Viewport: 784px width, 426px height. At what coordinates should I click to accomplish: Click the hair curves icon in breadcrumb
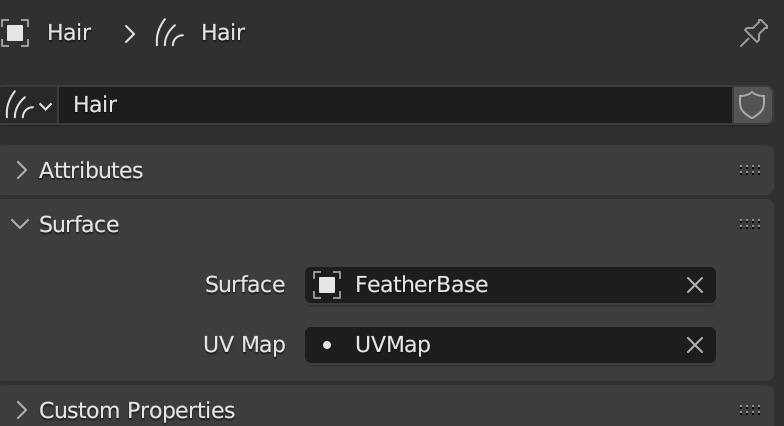pos(170,34)
